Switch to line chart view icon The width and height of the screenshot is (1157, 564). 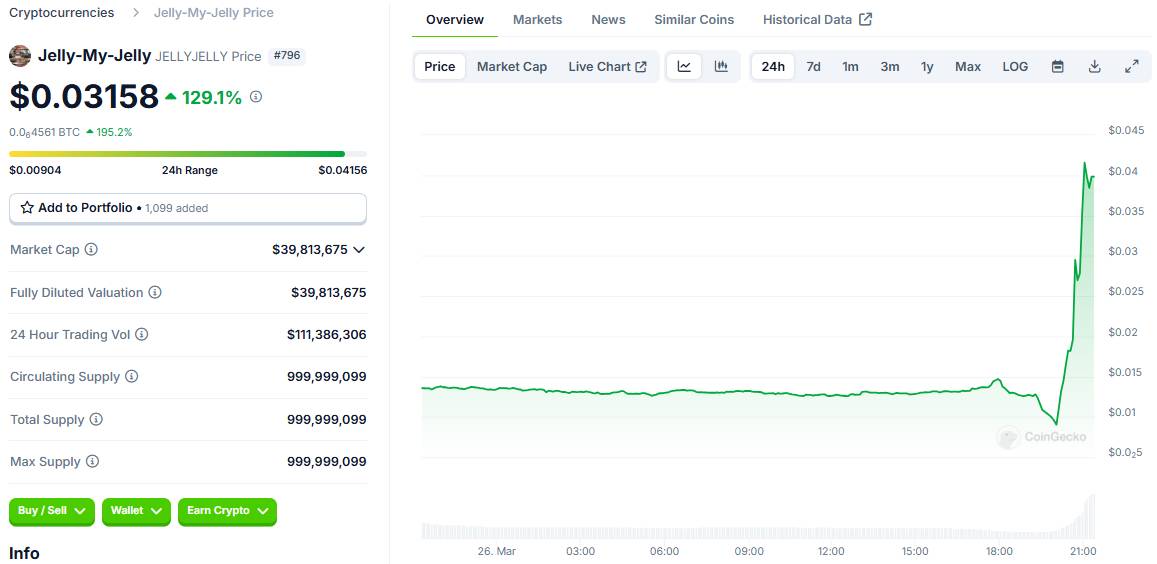[x=684, y=66]
